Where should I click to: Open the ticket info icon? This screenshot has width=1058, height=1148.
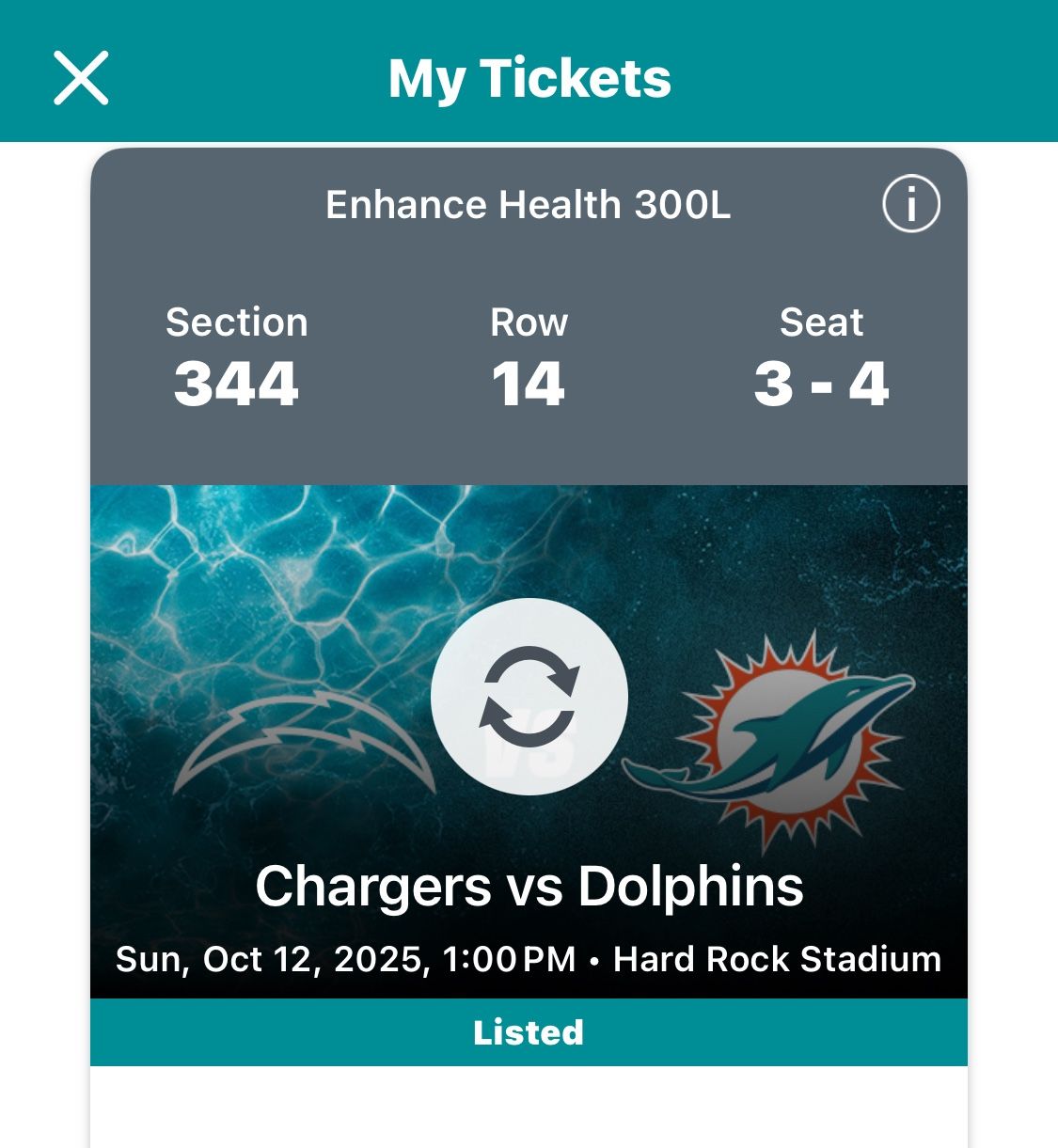[x=910, y=204]
